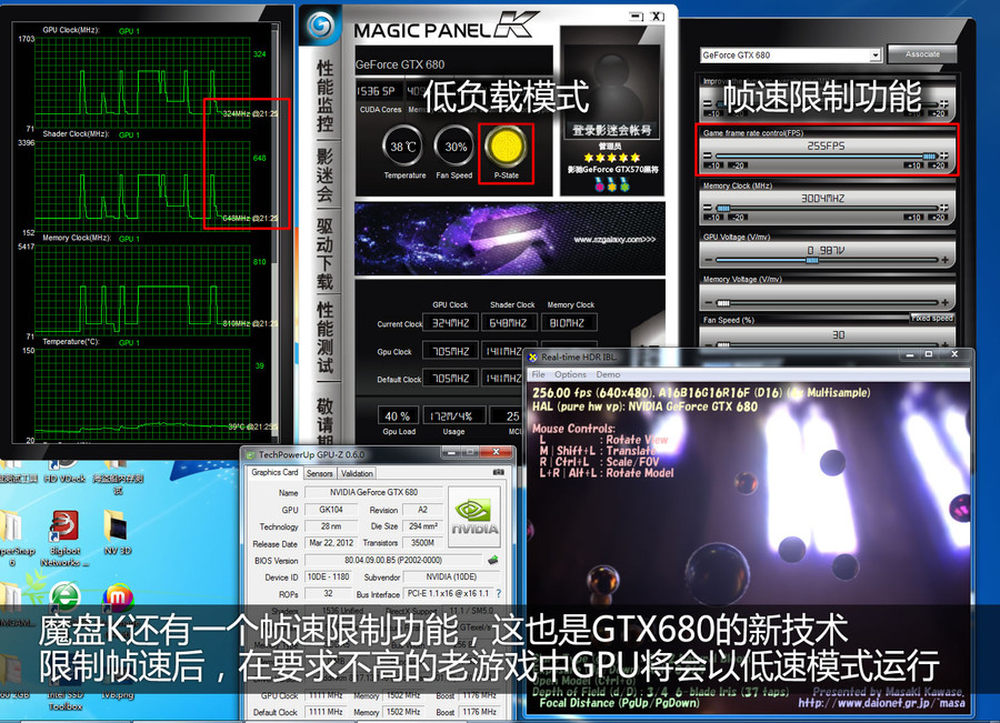Click the Release Date value Mar 22, 2012
The height and width of the screenshot is (723, 1000).
coord(331,543)
